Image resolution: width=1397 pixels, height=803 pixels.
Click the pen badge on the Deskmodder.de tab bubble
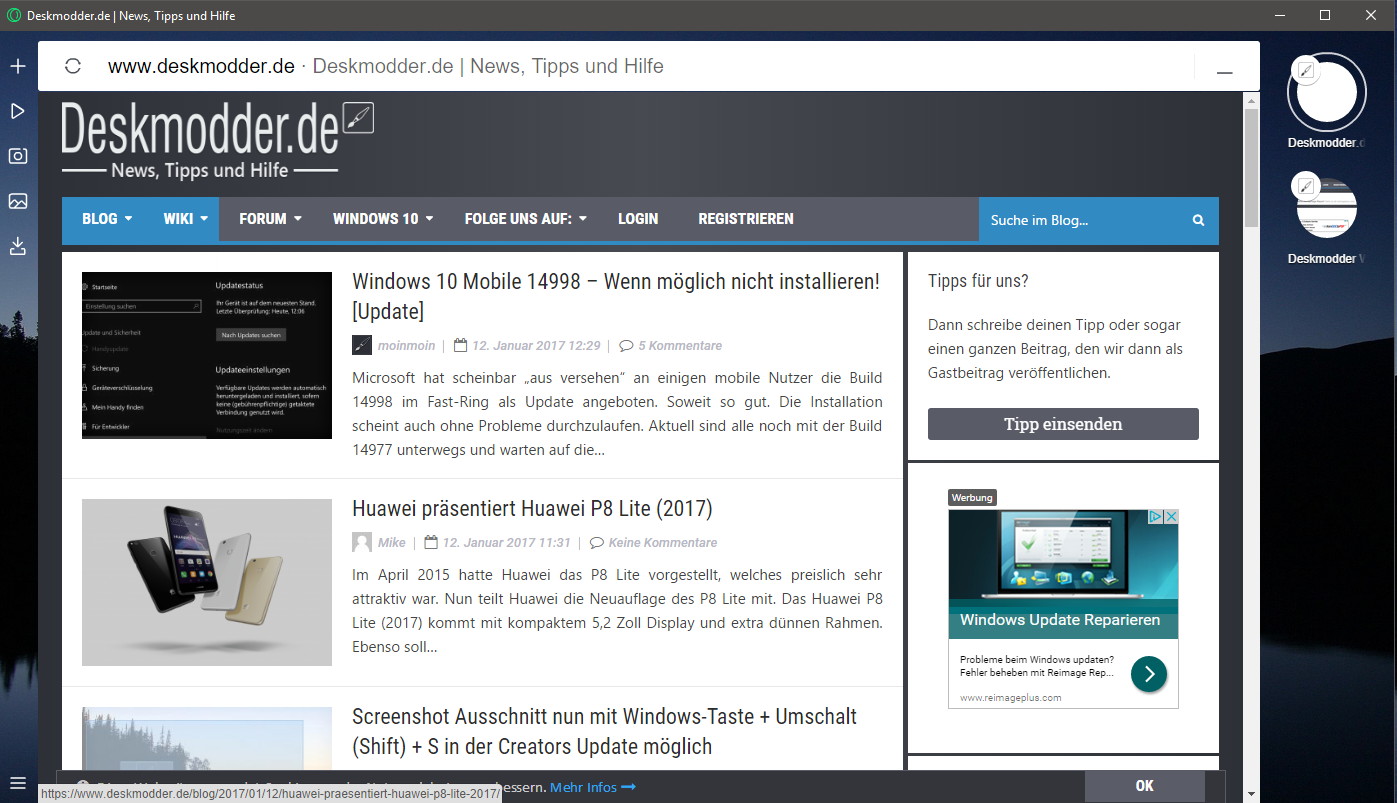coord(1305,70)
